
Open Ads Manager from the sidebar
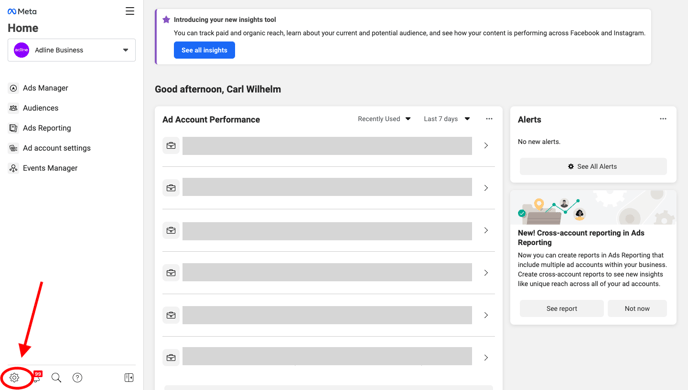[x=45, y=88]
